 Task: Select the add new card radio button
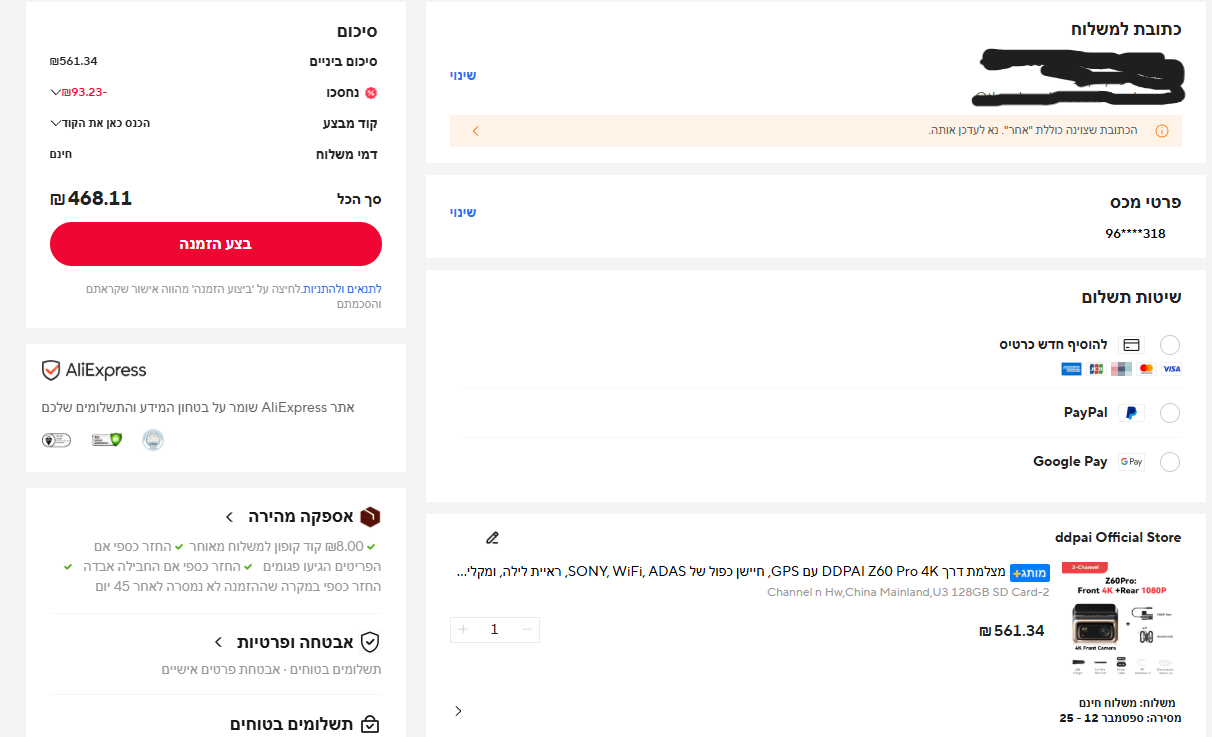1170,345
